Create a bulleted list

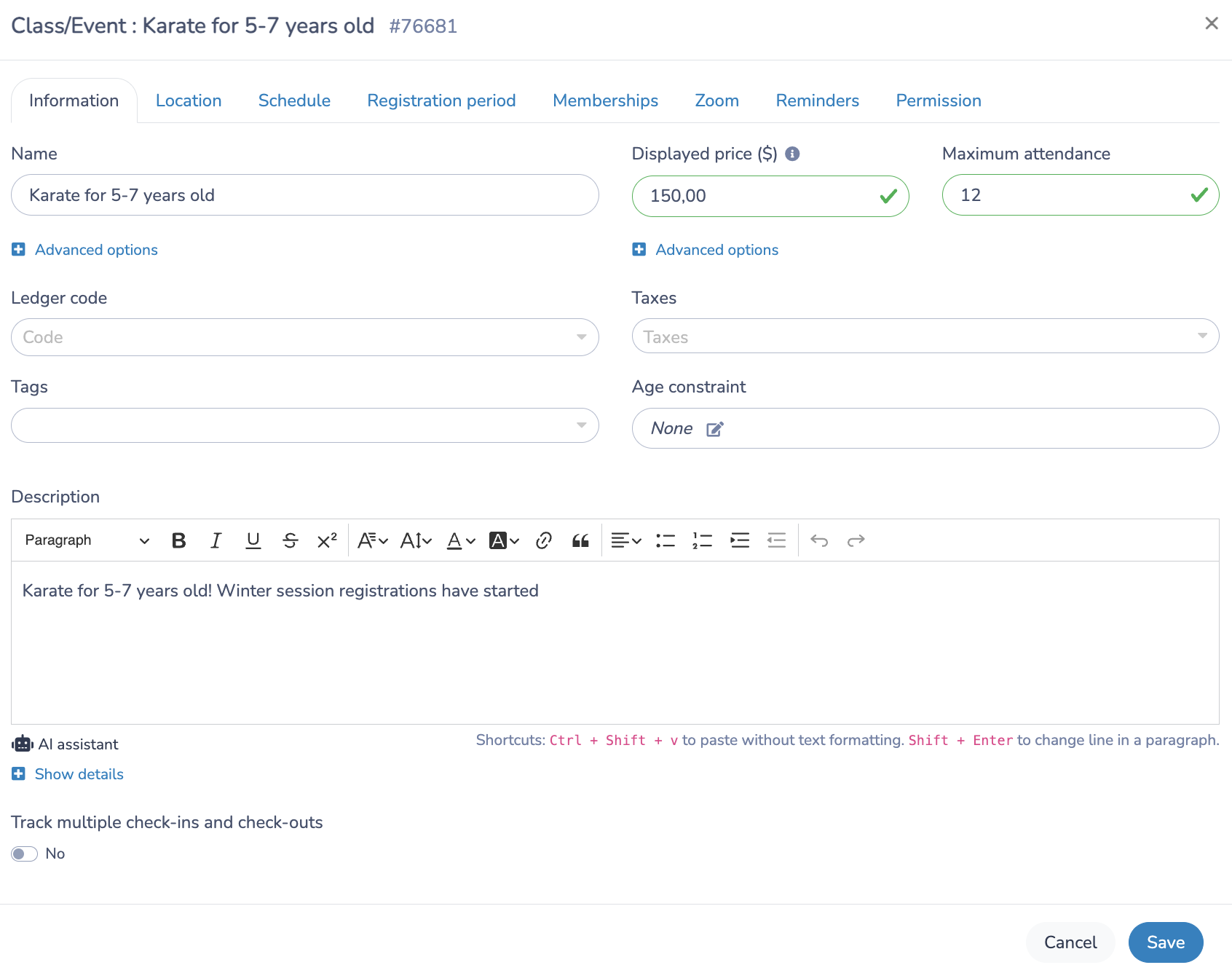tap(666, 540)
